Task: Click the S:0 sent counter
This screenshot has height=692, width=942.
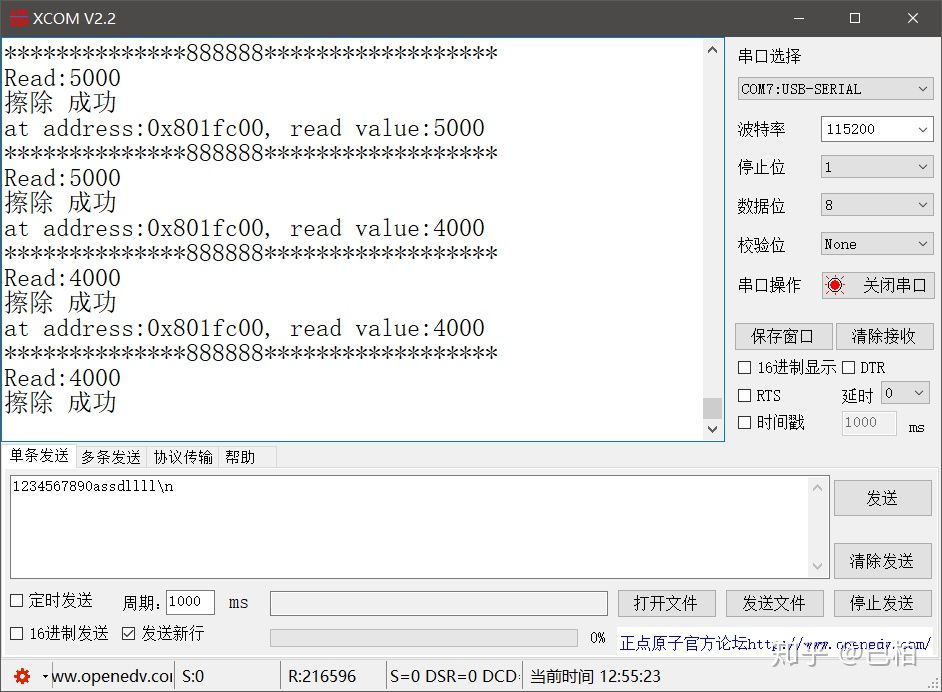Action: pyautogui.click(x=193, y=676)
